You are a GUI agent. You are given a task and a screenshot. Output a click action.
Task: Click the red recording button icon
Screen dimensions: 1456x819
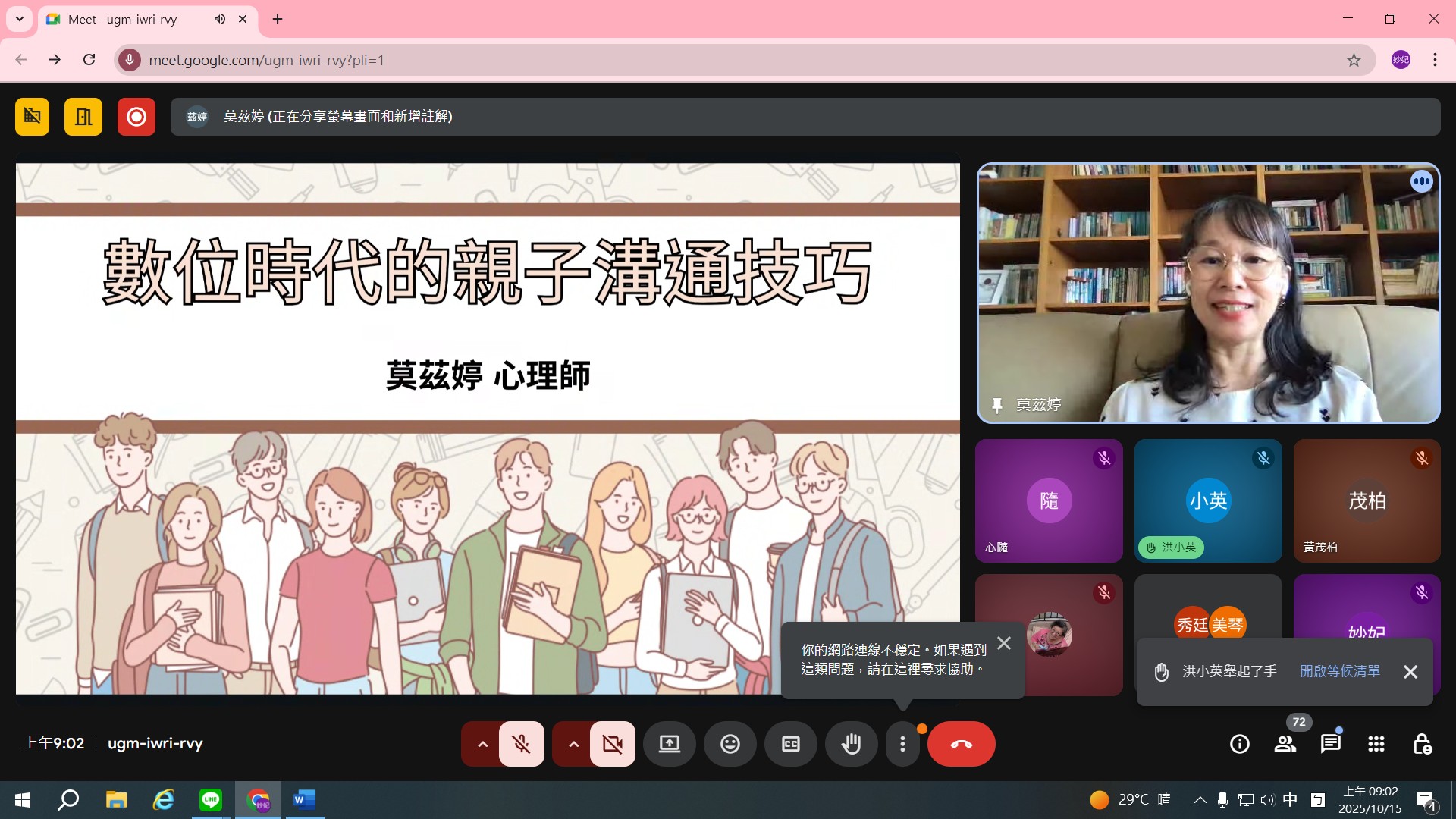click(136, 117)
